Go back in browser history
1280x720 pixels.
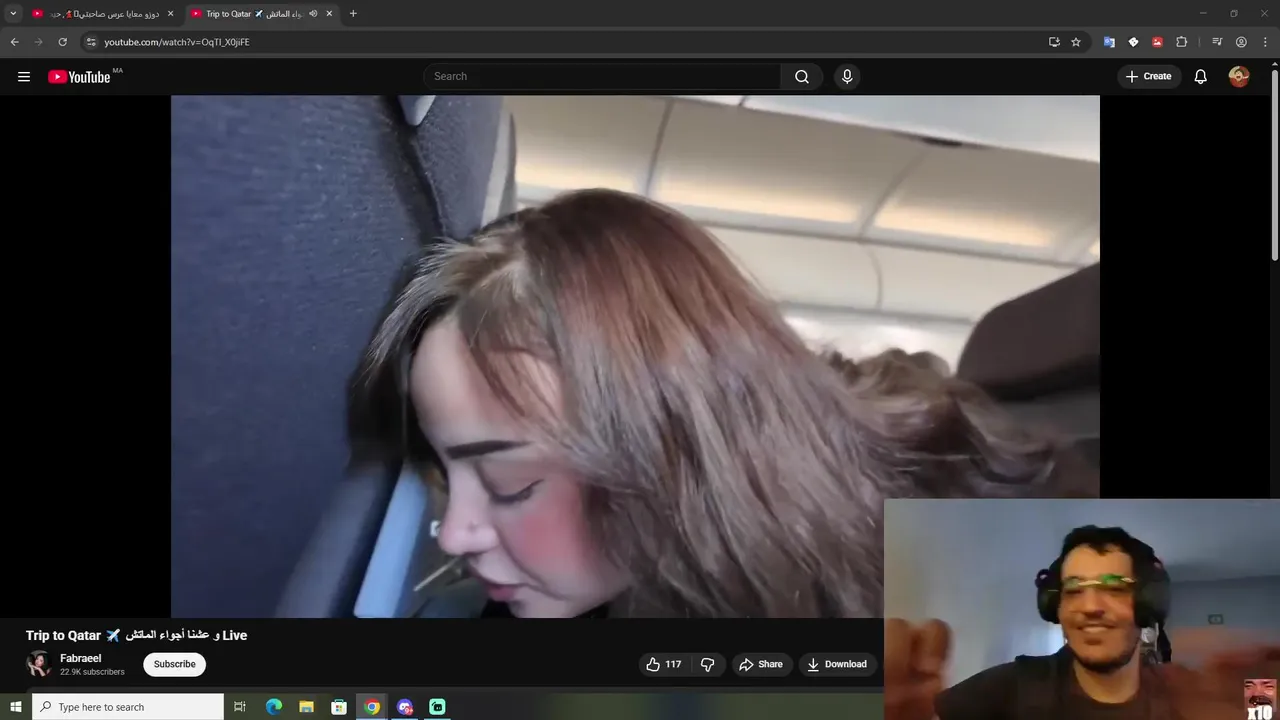(14, 42)
